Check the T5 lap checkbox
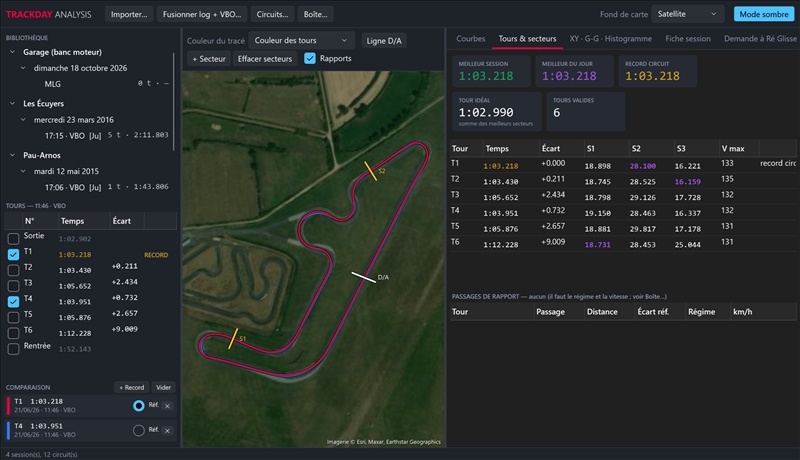Screen dimensions: 800x460 (x=13, y=317)
